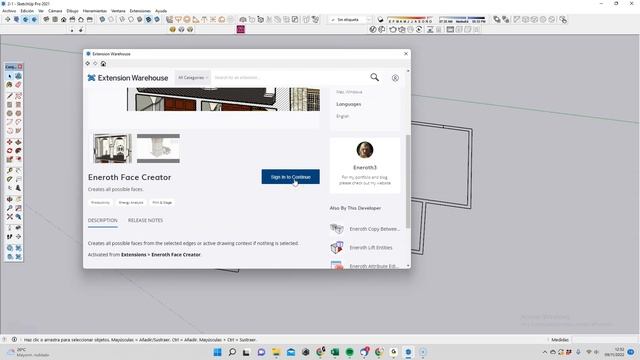
Task: Select the Walk footprints tool
Action: point(9,237)
